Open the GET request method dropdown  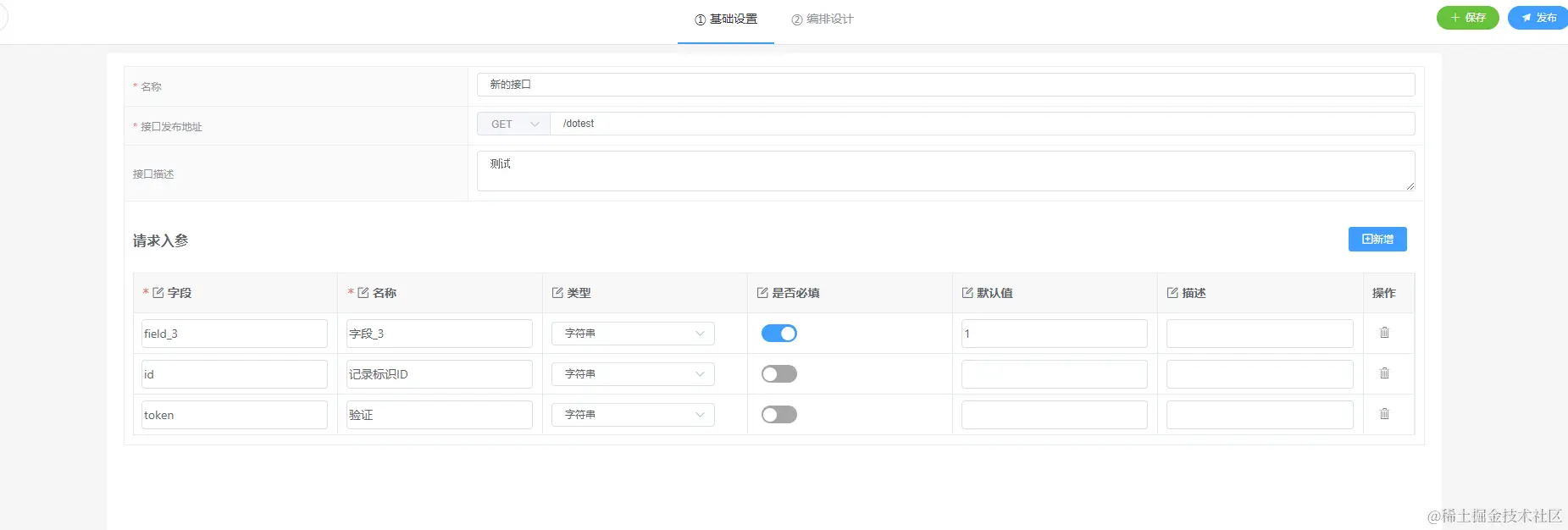(513, 124)
